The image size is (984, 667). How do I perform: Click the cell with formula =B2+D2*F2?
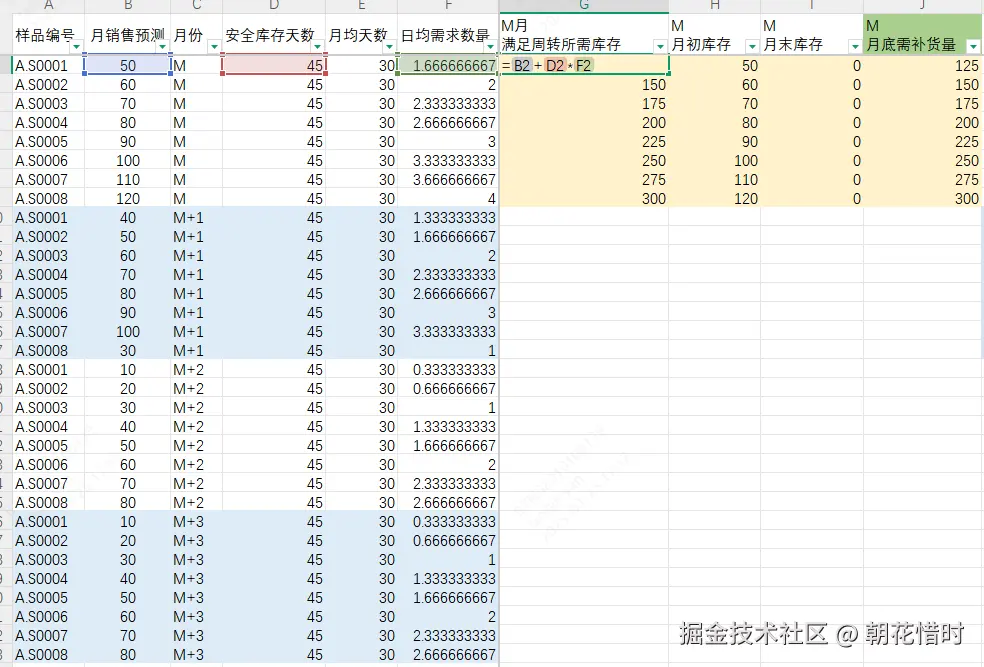coord(584,65)
